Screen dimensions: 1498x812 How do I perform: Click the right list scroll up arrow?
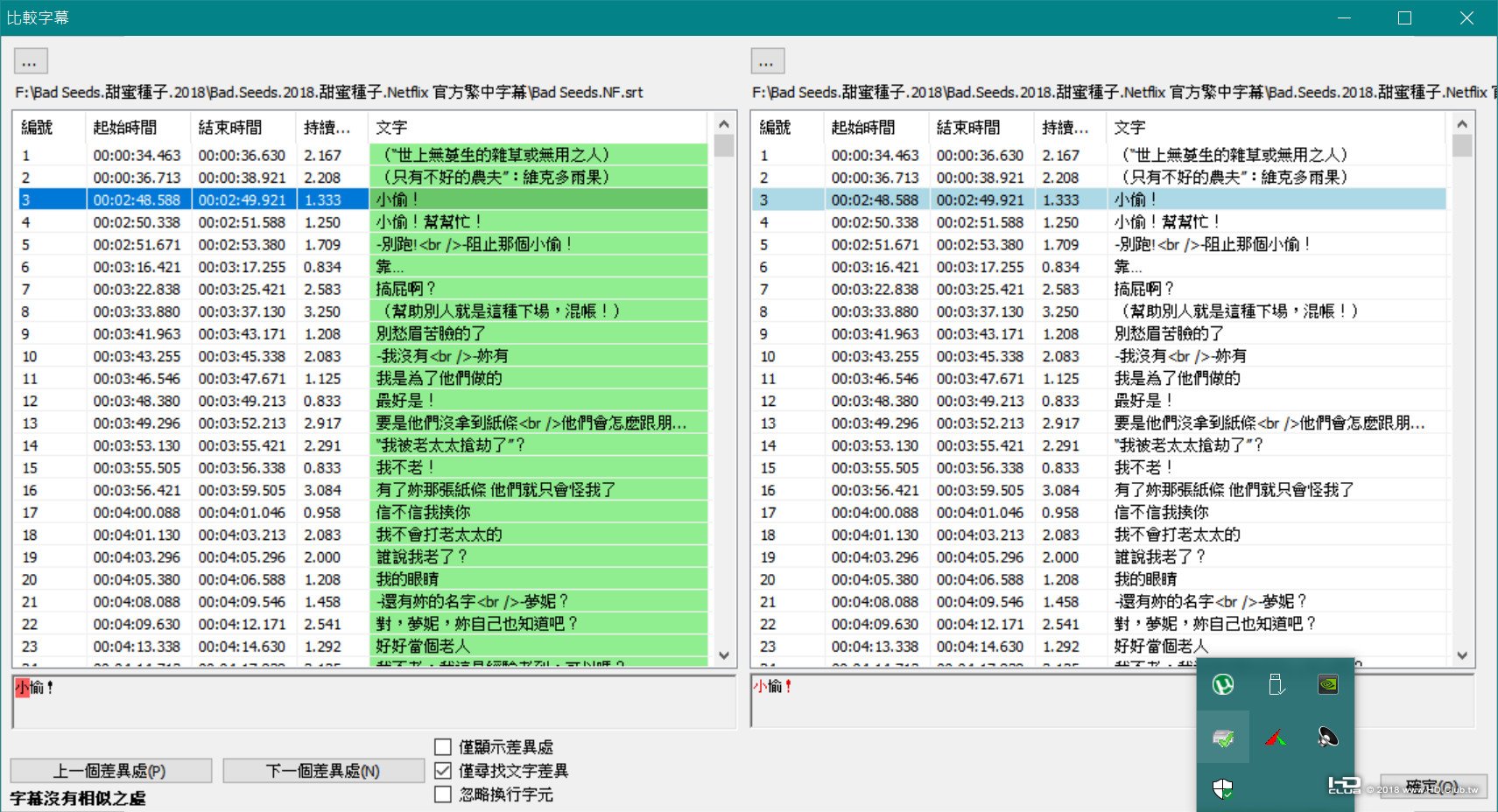[x=1462, y=124]
